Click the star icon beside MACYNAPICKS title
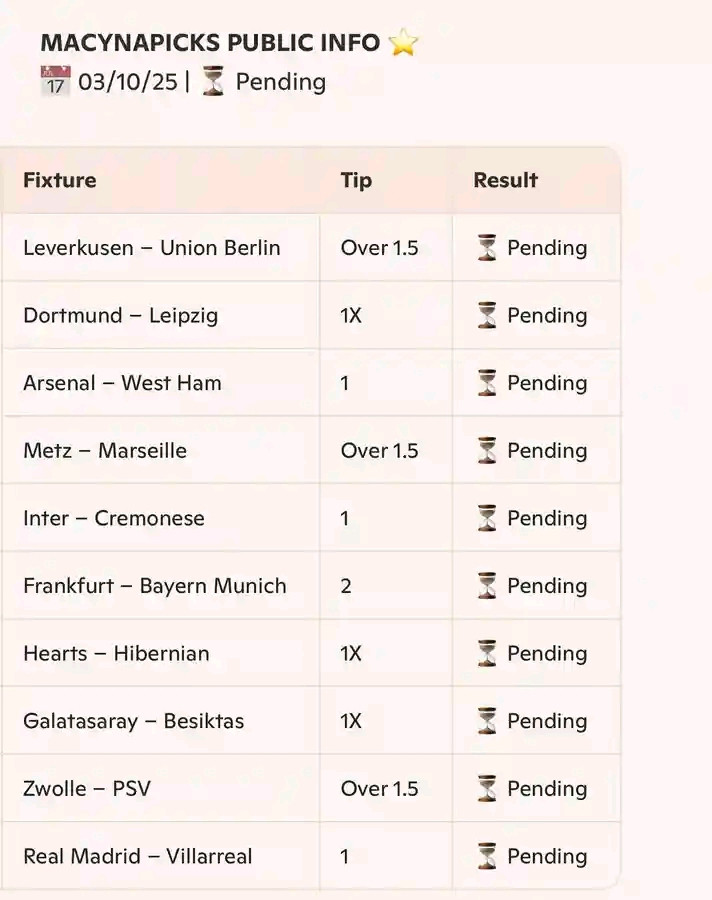The height and width of the screenshot is (900, 712). pyautogui.click(x=403, y=43)
